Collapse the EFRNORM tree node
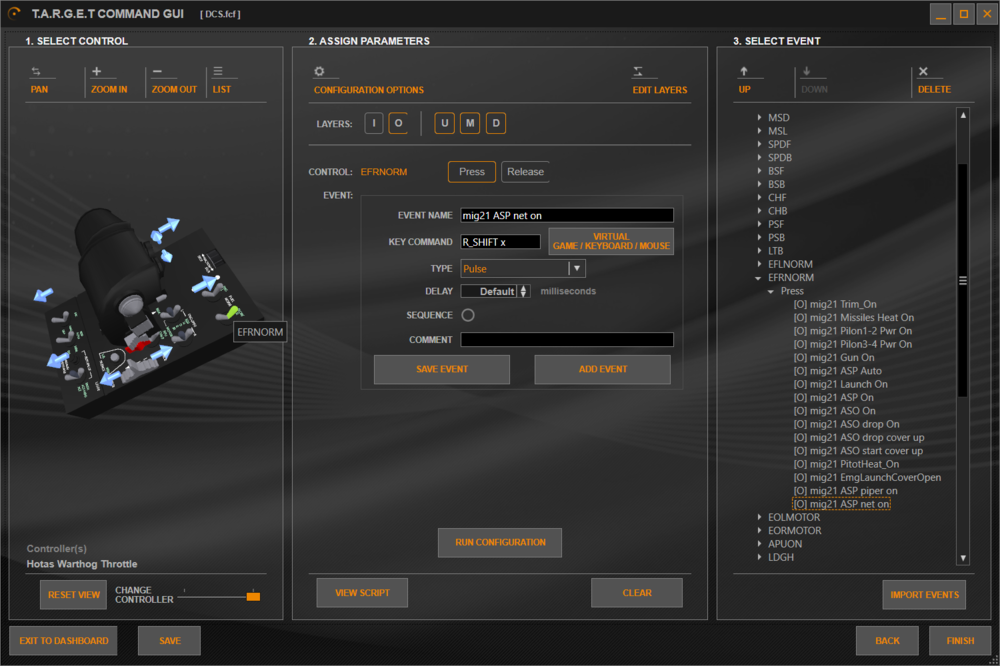 coord(758,278)
